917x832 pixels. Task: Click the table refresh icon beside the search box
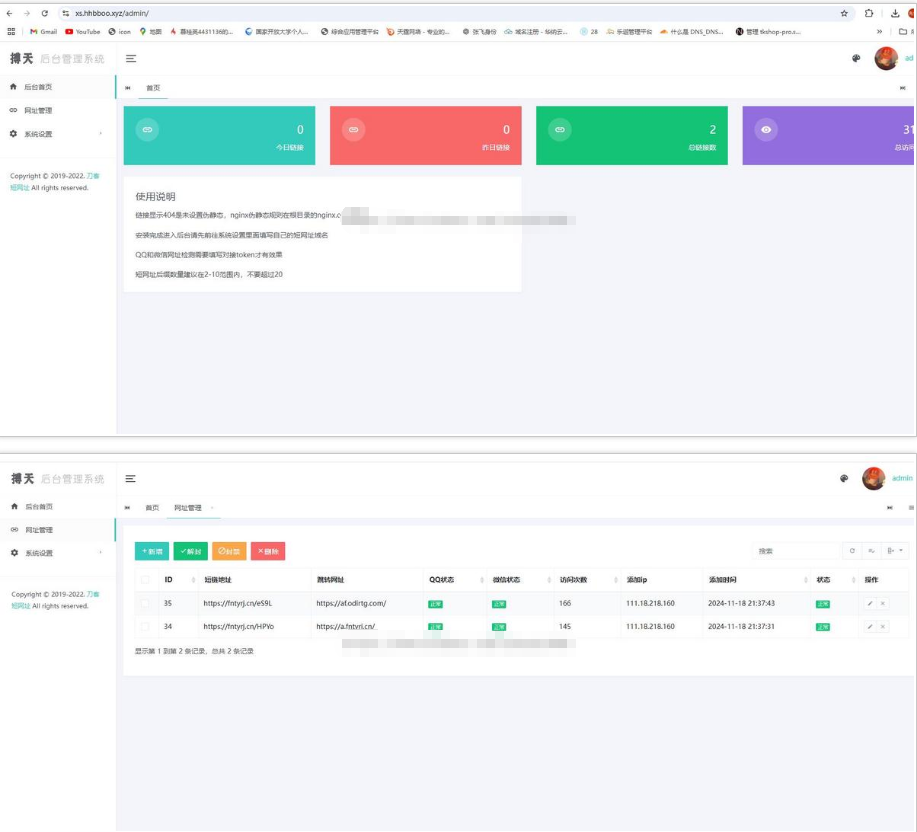(852, 551)
